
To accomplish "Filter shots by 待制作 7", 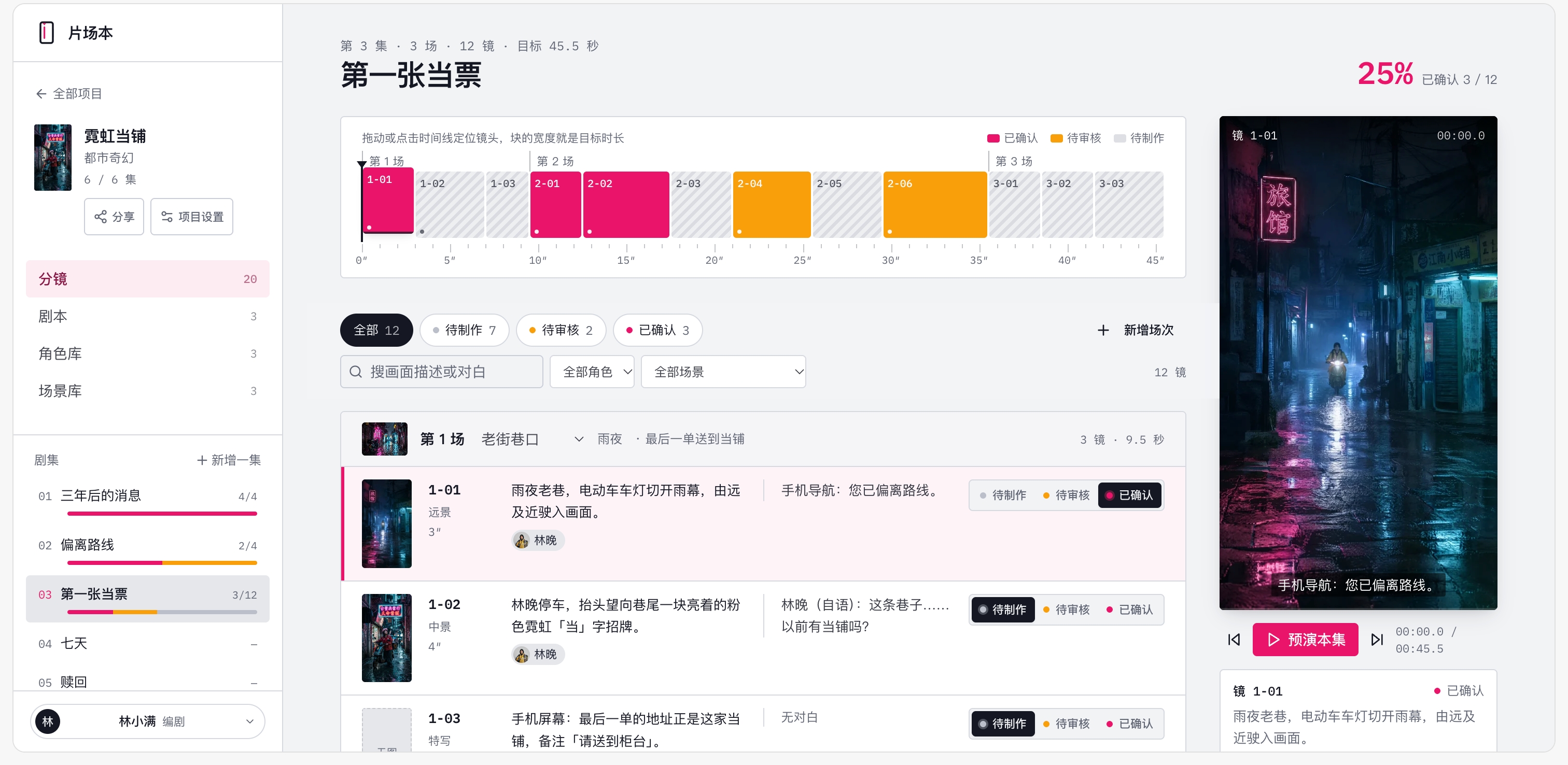I will [464, 330].
